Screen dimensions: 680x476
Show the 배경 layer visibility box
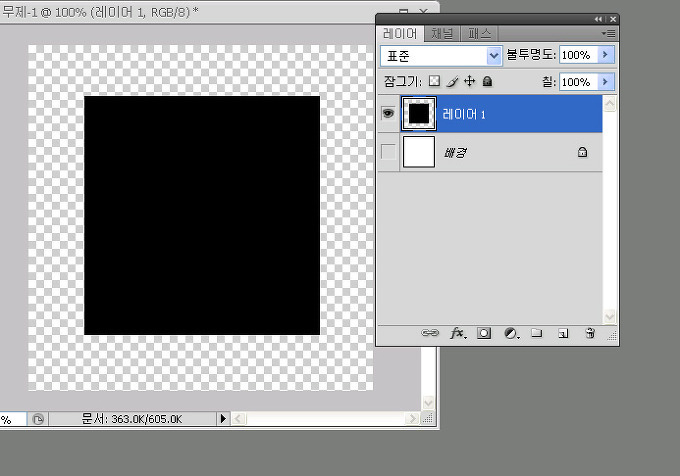pos(388,152)
